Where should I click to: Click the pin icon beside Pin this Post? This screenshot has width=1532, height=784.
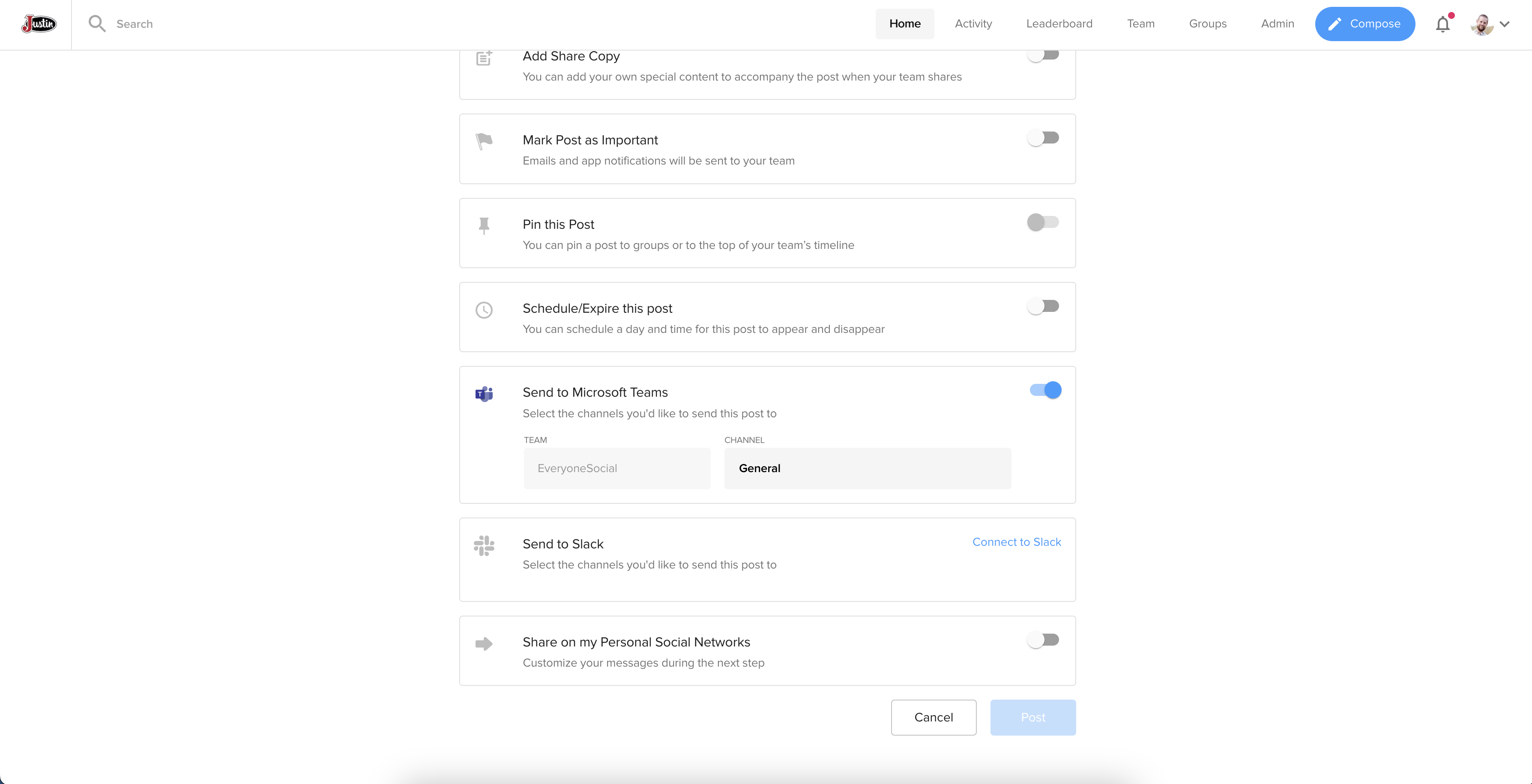coord(484,225)
